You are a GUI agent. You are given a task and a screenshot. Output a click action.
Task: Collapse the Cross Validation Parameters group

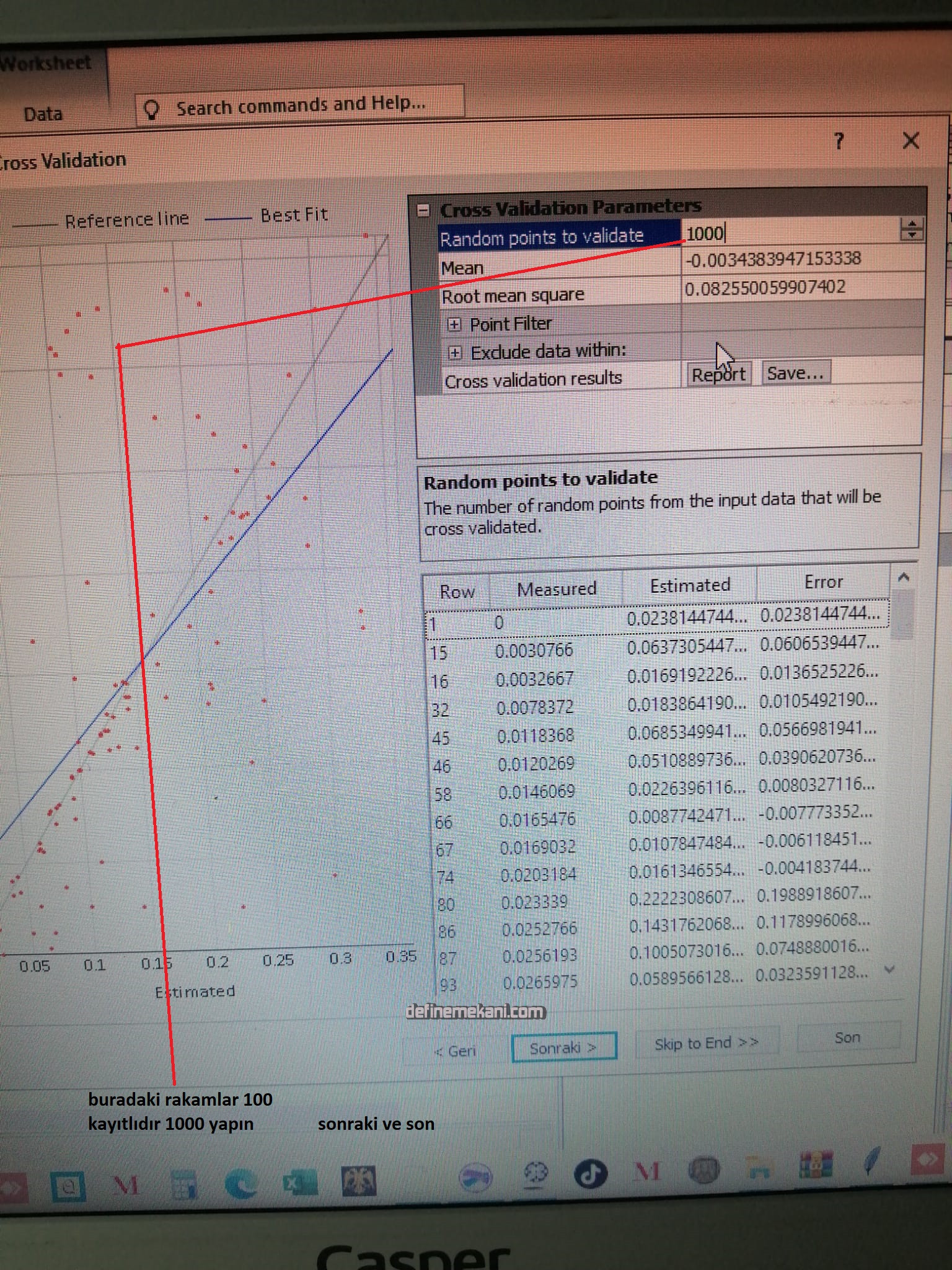point(423,211)
